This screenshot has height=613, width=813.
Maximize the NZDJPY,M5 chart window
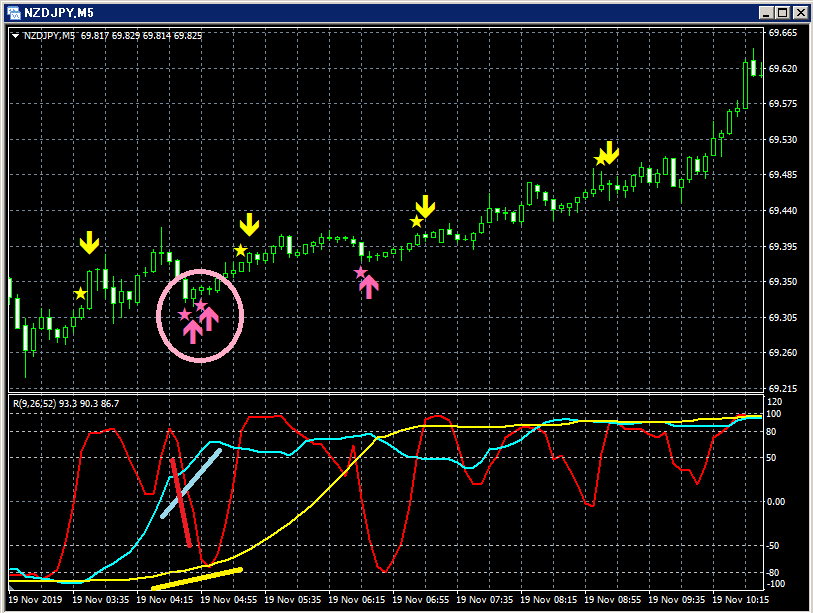point(782,13)
